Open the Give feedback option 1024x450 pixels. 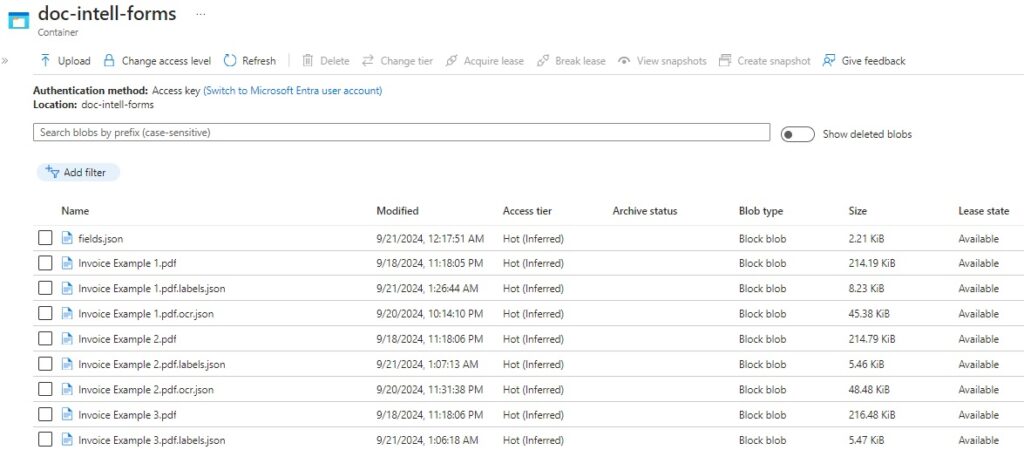pyautogui.click(x=864, y=61)
